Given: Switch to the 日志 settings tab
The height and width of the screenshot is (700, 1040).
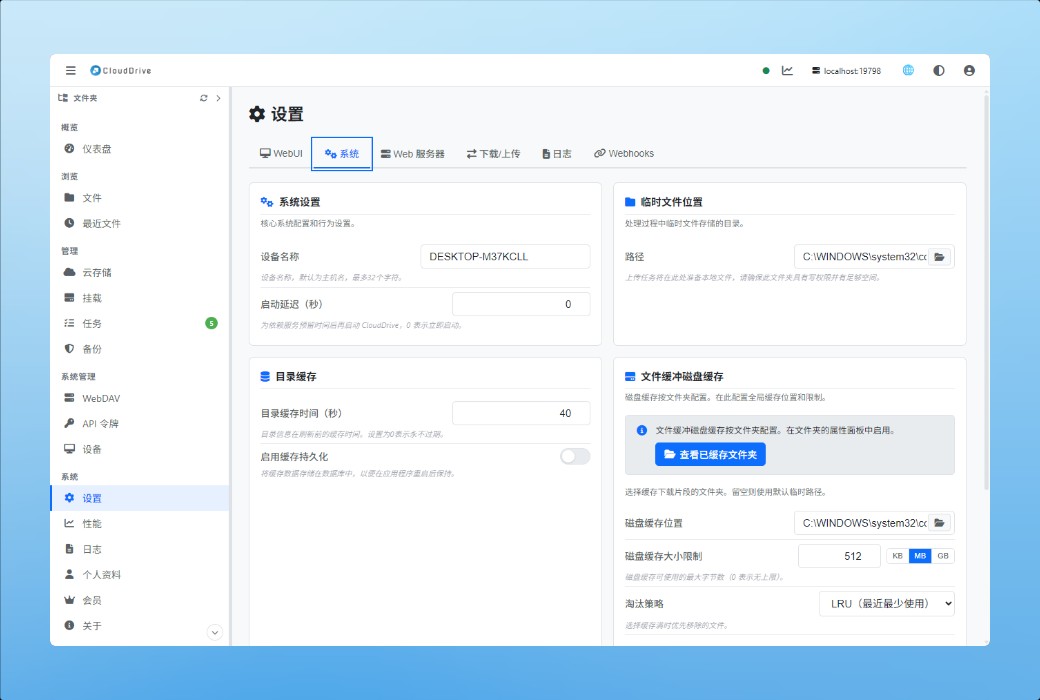Looking at the screenshot, I should click(556, 153).
